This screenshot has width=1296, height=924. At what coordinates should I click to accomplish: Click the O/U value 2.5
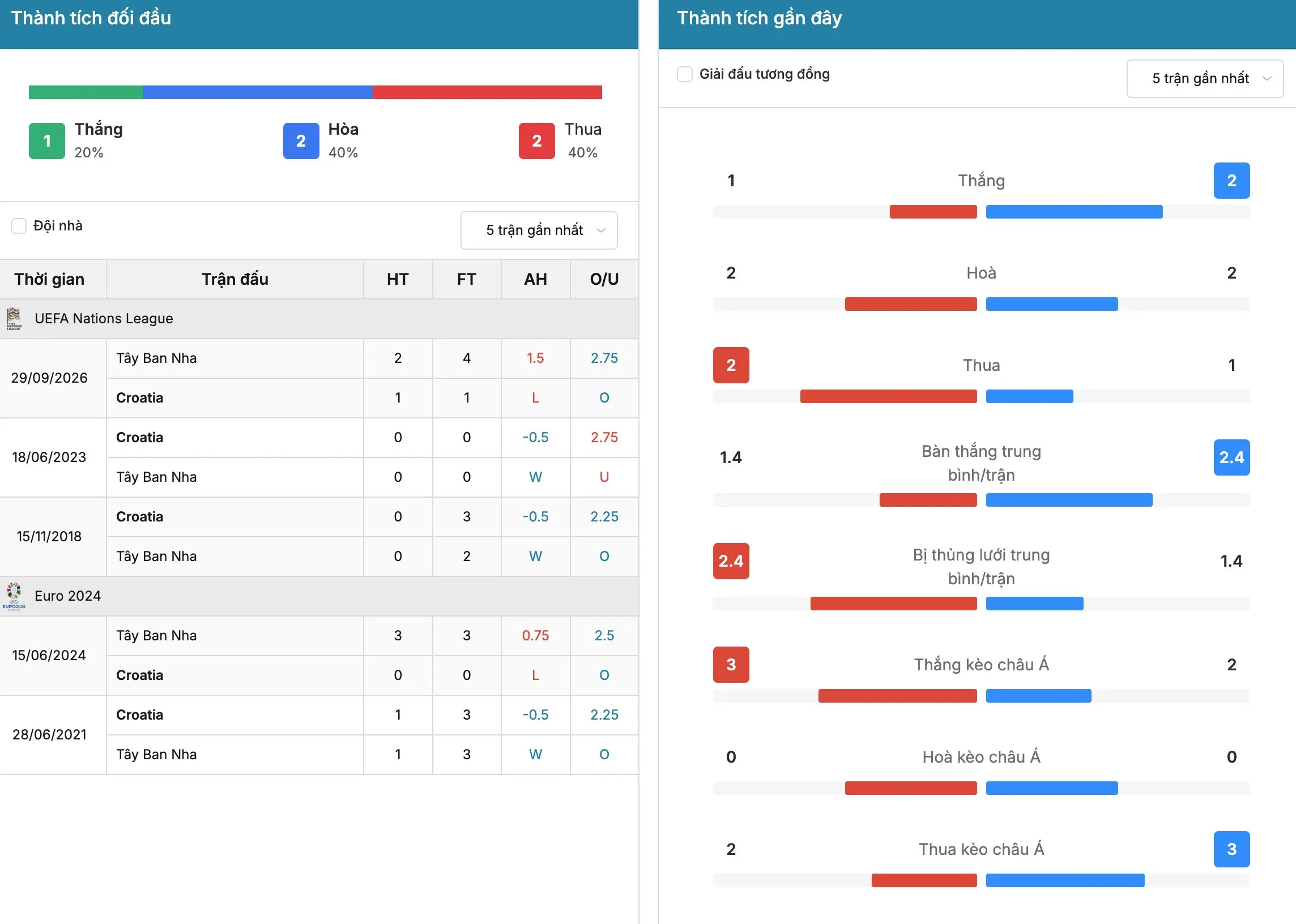tap(604, 636)
